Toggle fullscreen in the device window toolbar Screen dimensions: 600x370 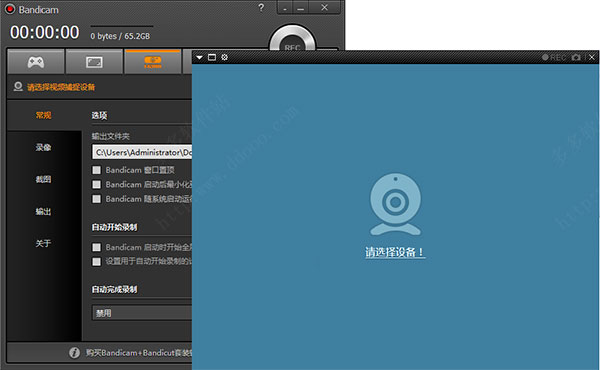point(212,57)
